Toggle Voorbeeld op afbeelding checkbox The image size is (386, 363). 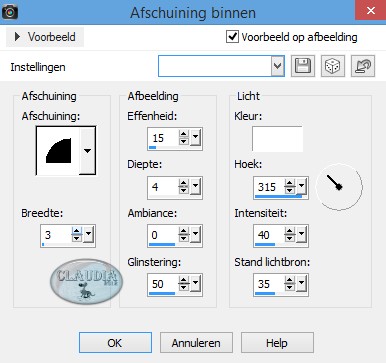coord(232,37)
